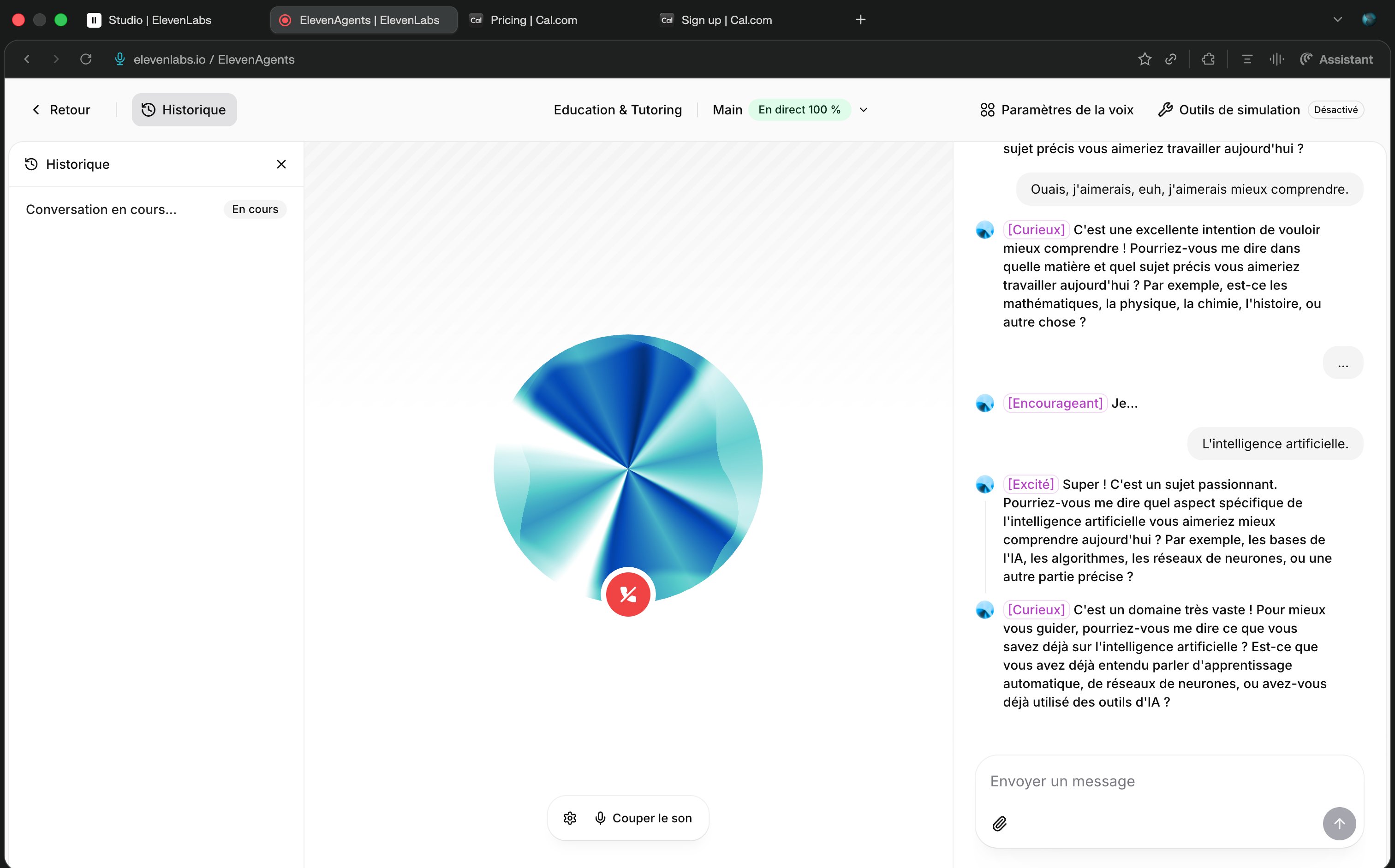Click the Désactivé status badge

click(x=1336, y=110)
